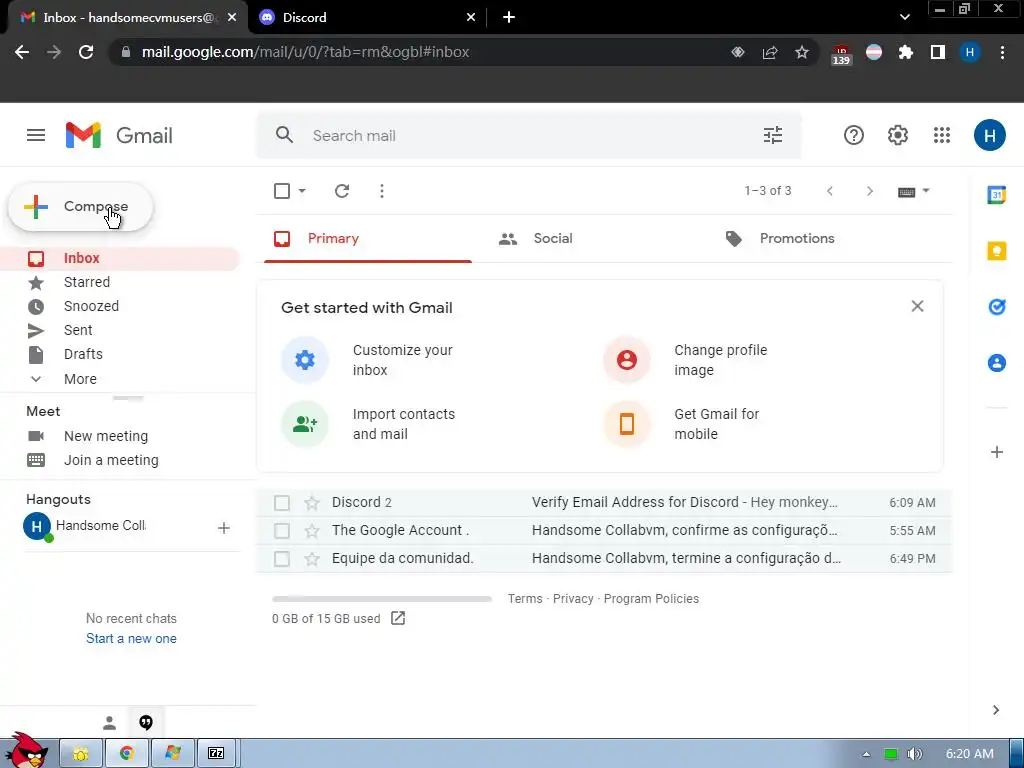
Task: Go to older messages arrow
Action: [x=869, y=191]
